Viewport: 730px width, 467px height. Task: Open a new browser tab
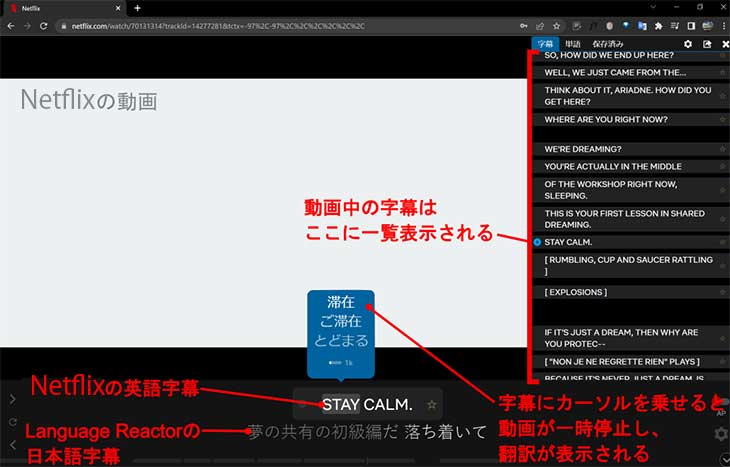point(137,8)
